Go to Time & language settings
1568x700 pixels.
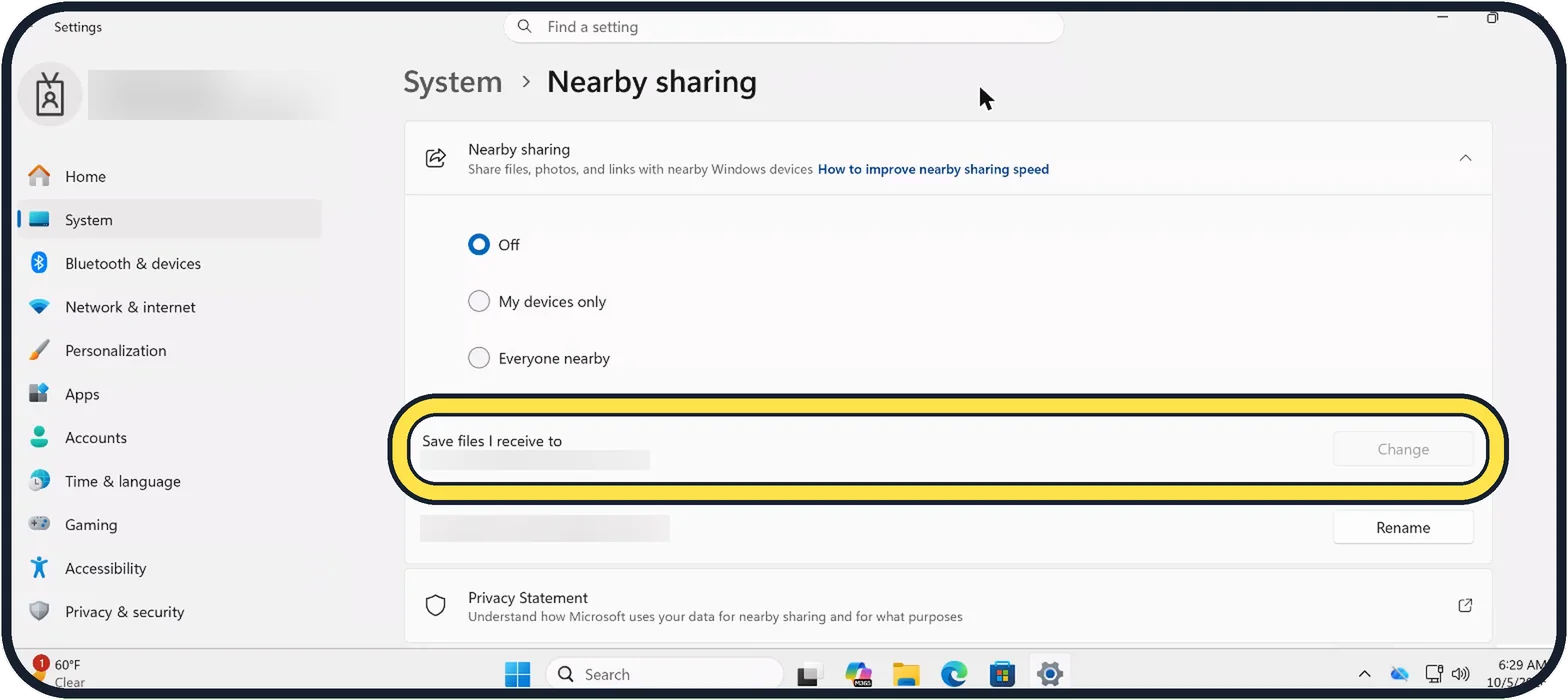click(x=169, y=481)
